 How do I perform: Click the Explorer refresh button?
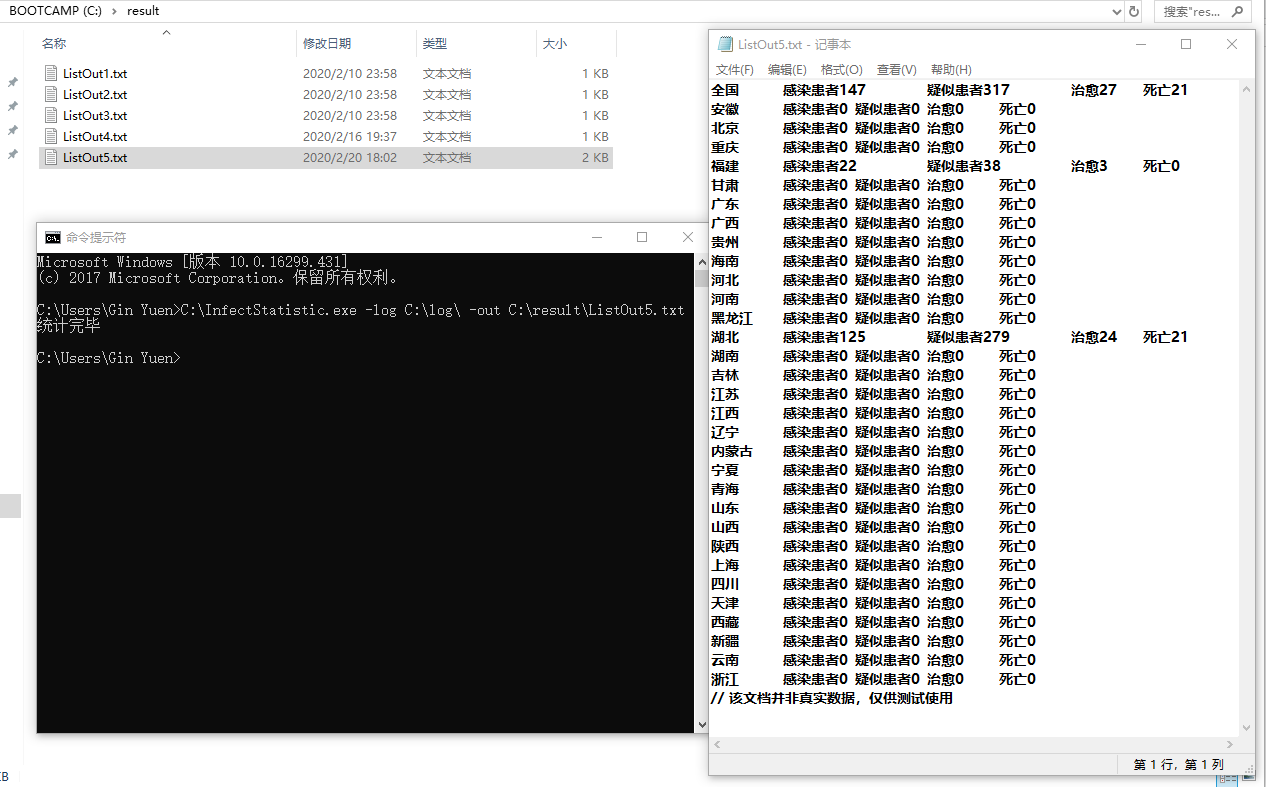point(1134,11)
